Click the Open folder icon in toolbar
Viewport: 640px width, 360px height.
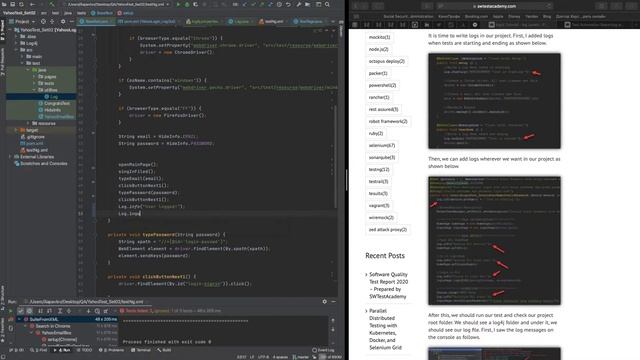click(x=4, y=4)
